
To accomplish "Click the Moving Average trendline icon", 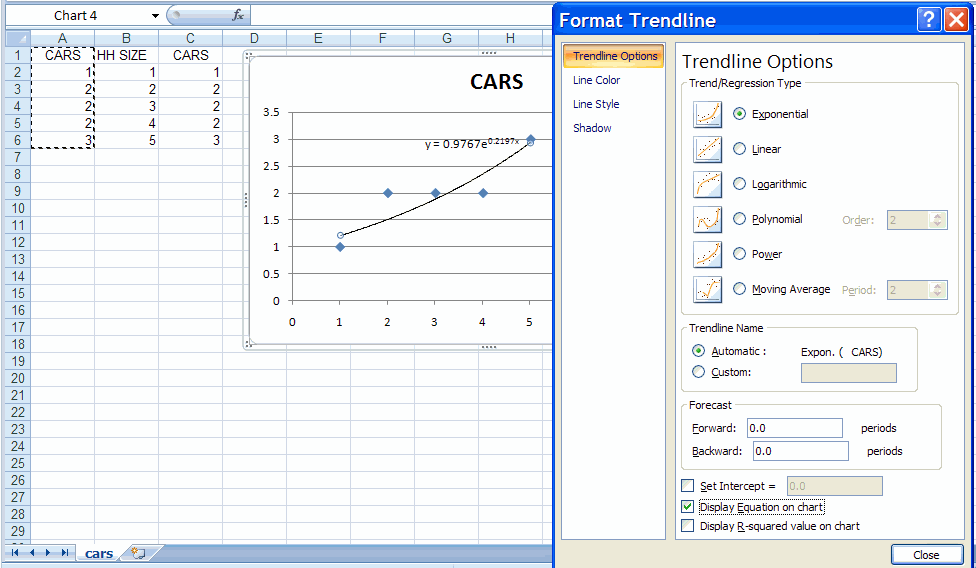I will tap(707, 290).
